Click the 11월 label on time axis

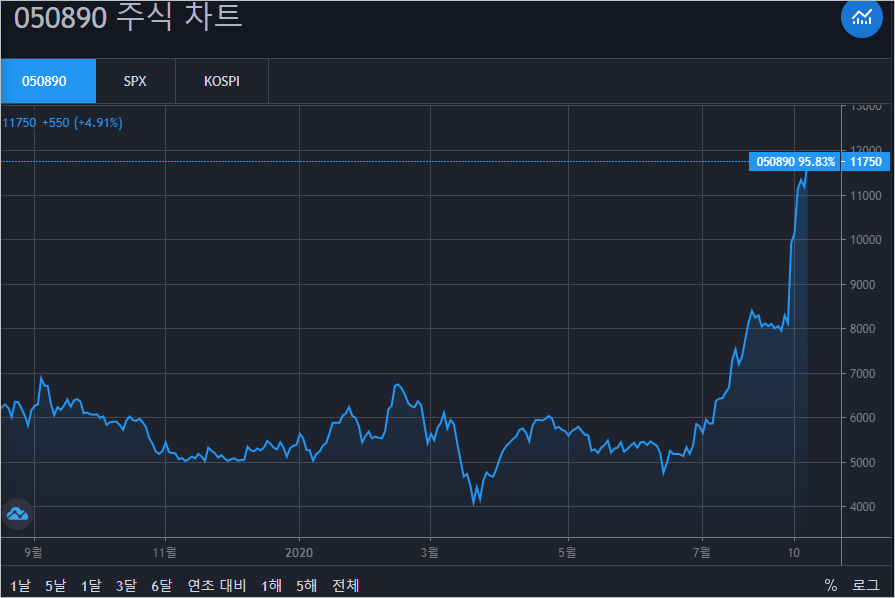coord(164,552)
